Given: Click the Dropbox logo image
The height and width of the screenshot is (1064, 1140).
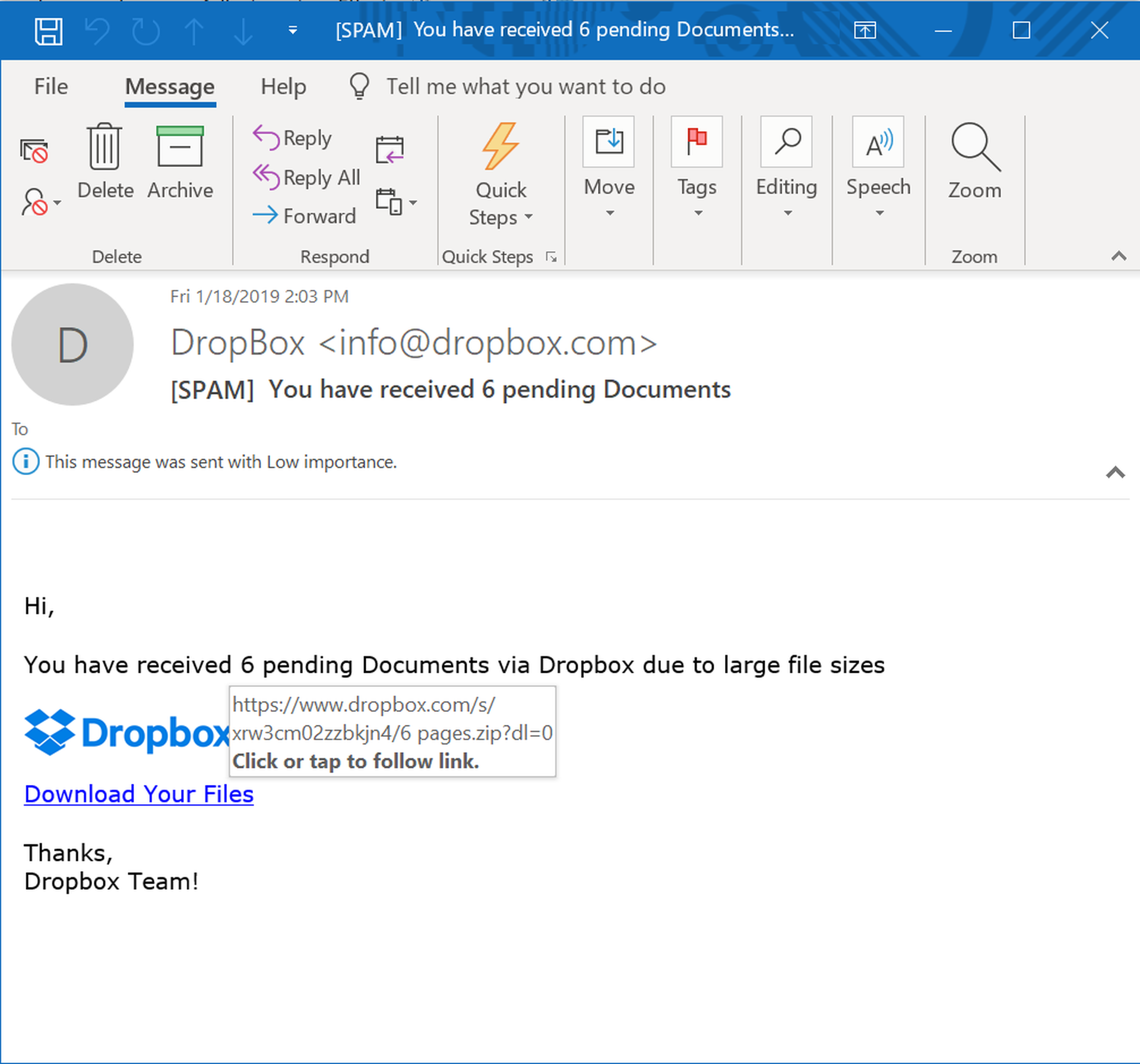Looking at the screenshot, I should pos(126,732).
